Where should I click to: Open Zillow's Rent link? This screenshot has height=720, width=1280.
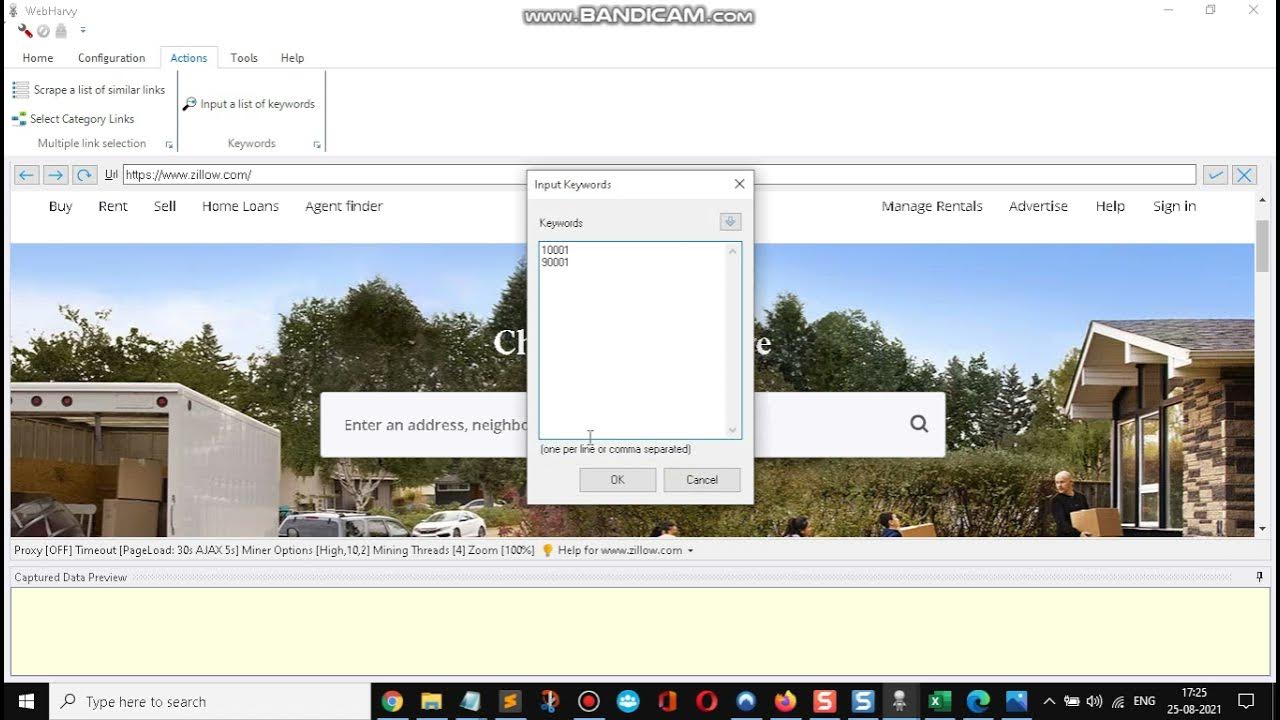pyautogui.click(x=113, y=206)
